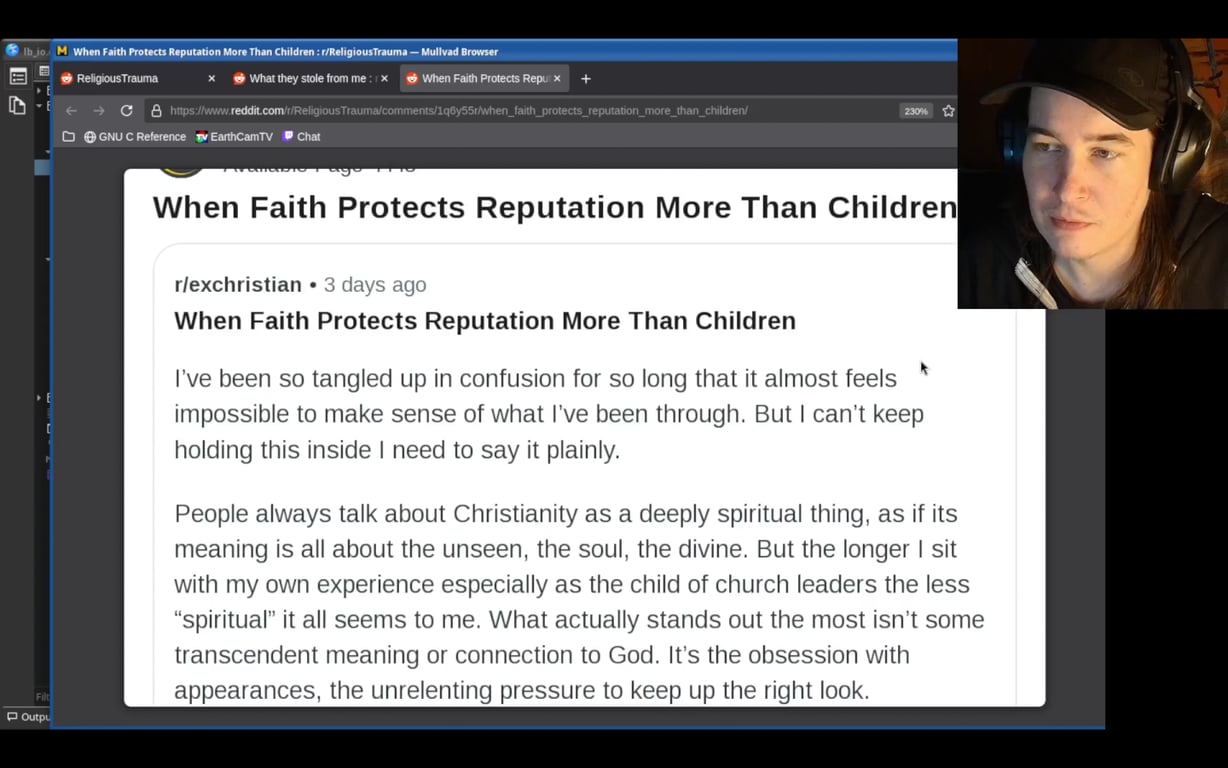1228x768 pixels.
Task: Switch to the 'What they stole from me' tab
Action: click(x=310, y=78)
